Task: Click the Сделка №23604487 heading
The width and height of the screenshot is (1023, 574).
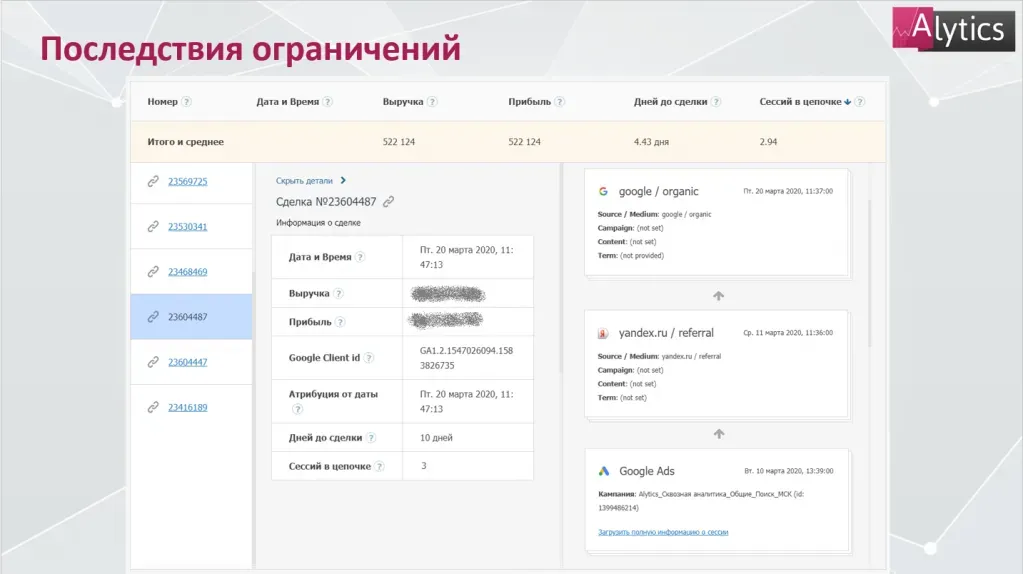Action: coord(326,202)
